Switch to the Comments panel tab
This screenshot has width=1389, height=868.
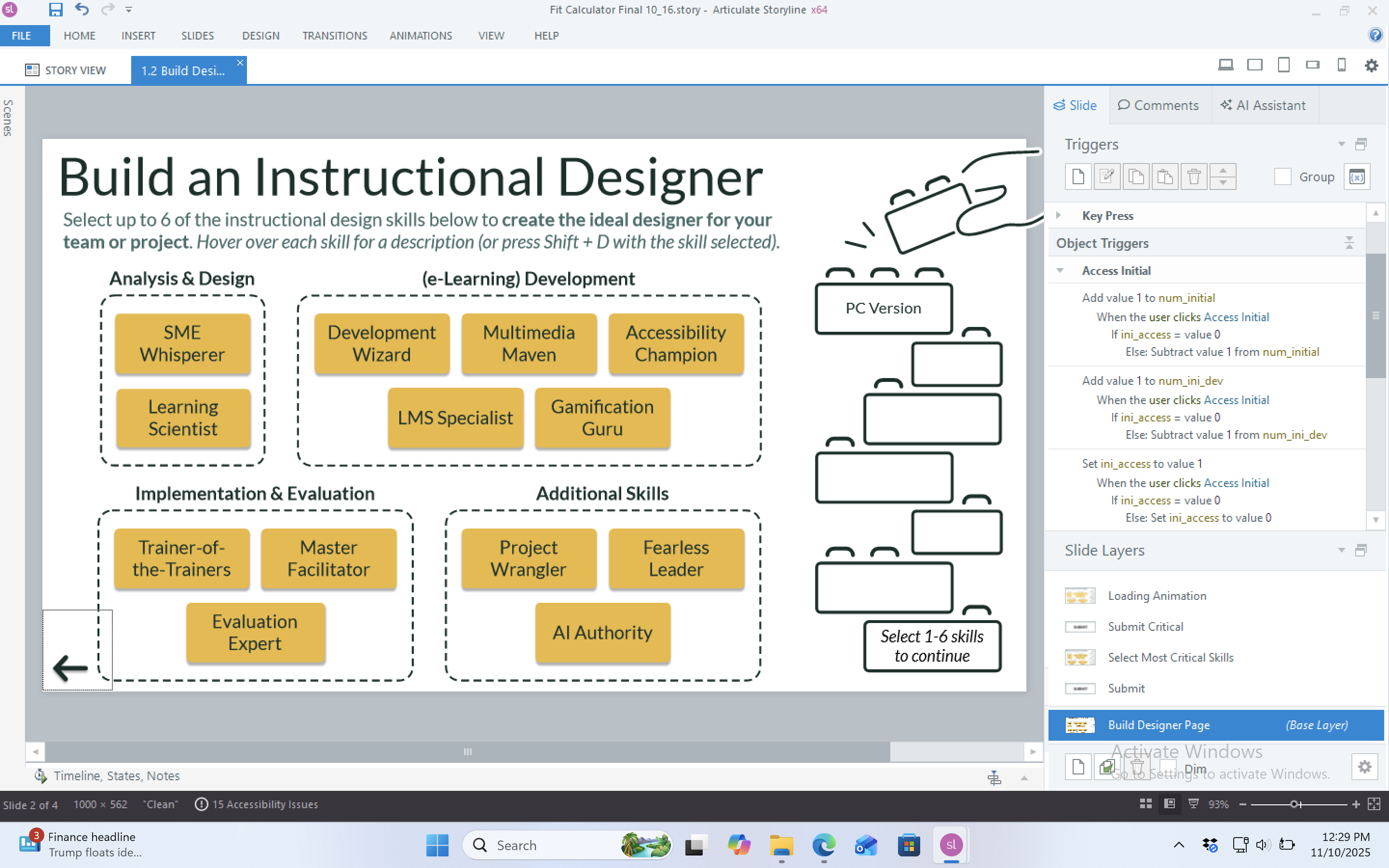pos(1158,105)
